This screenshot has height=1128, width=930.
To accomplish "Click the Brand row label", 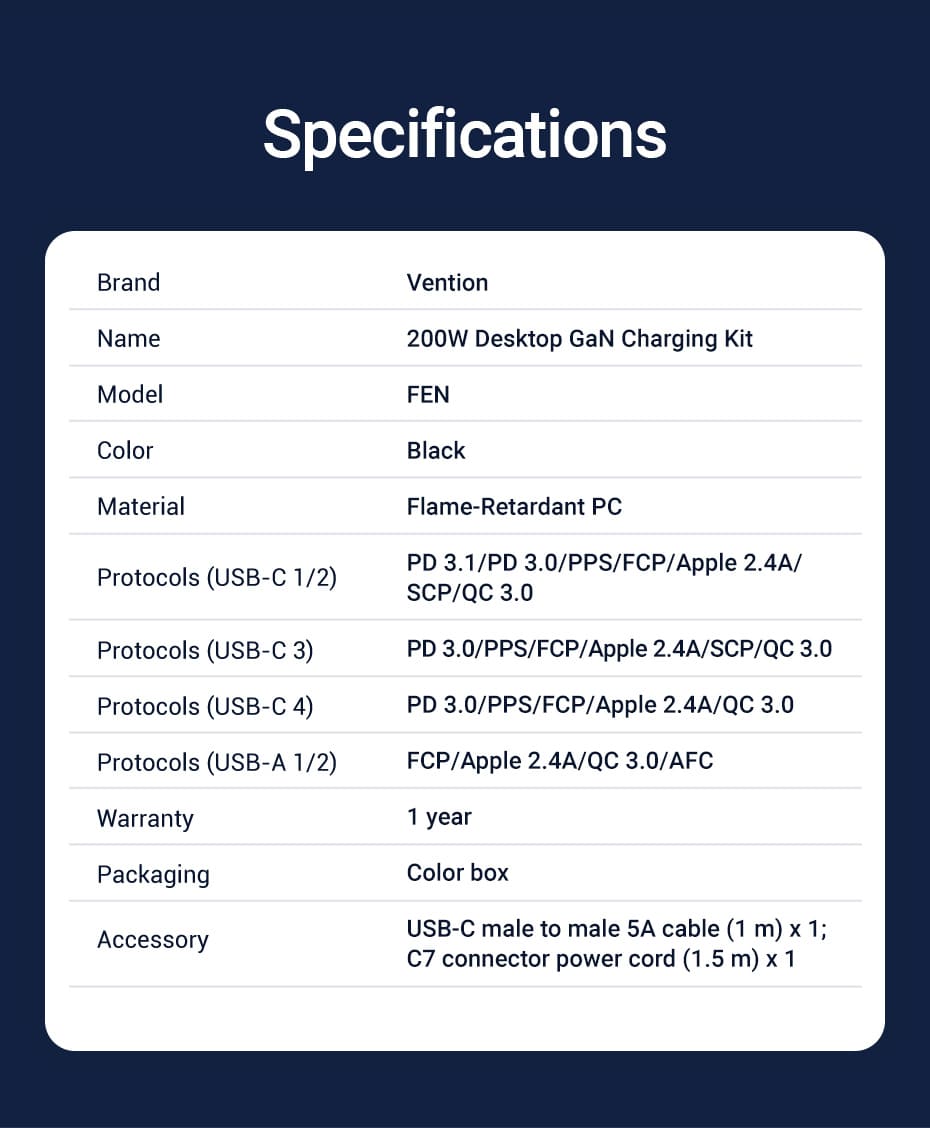I will pyautogui.click(x=128, y=283).
